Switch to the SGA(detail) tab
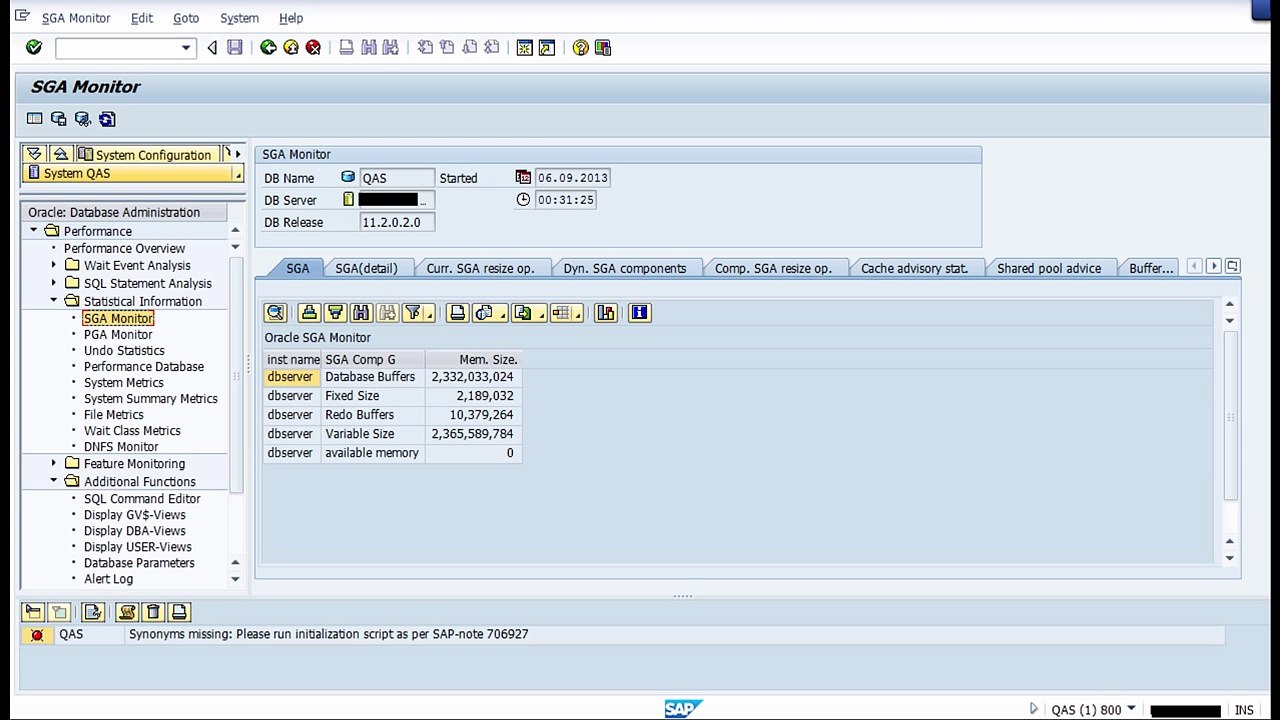 tap(366, 268)
